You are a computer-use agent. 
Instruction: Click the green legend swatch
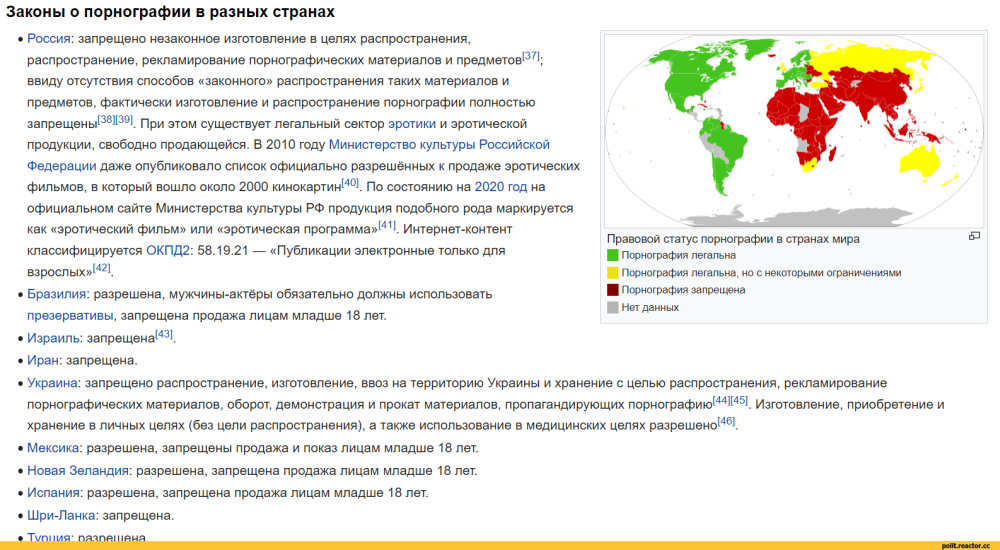612,255
